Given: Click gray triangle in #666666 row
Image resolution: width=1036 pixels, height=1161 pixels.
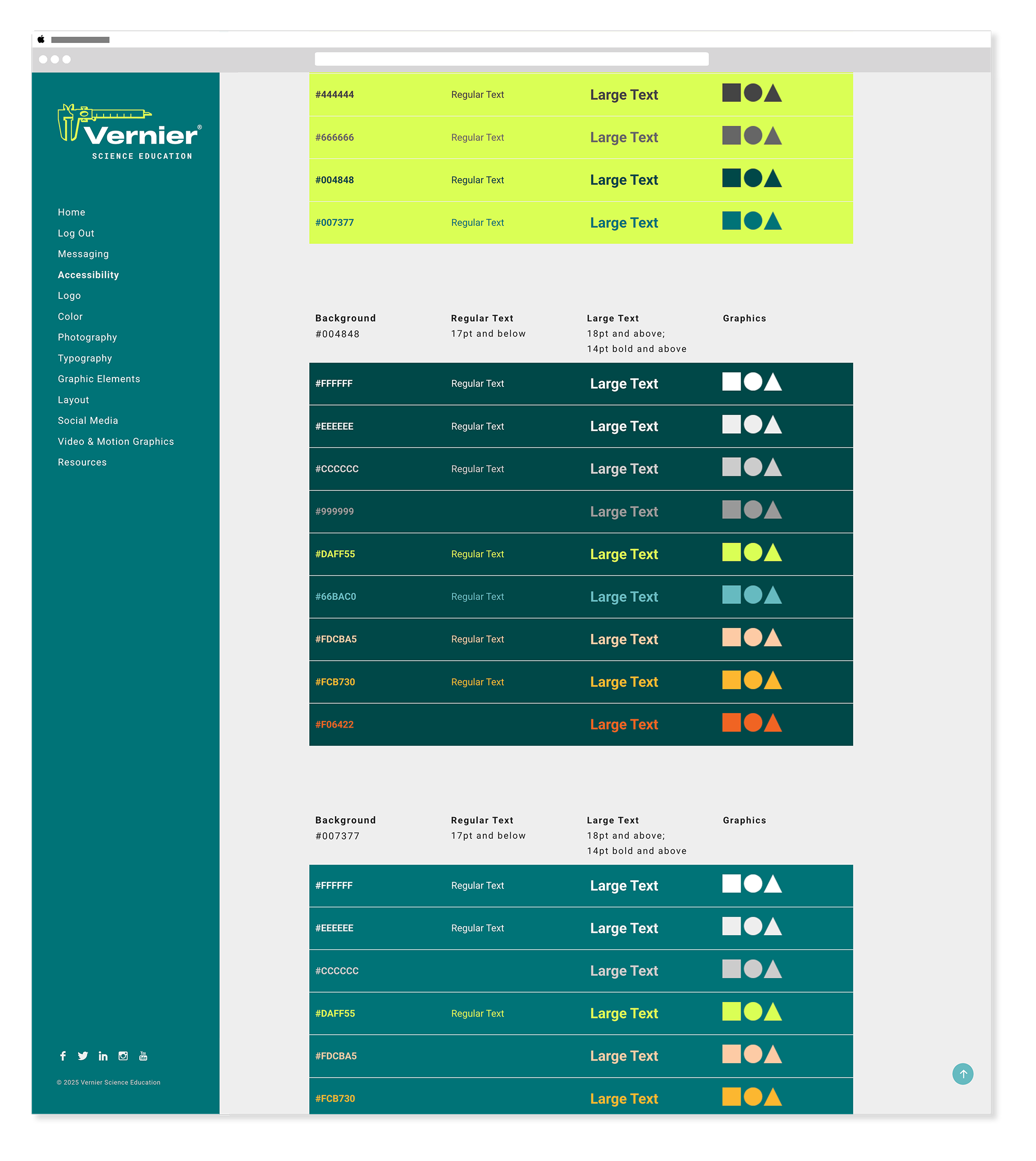Looking at the screenshot, I should pos(772,136).
